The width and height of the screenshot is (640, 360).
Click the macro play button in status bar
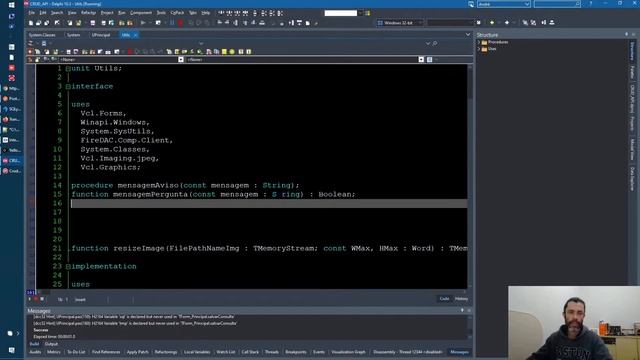tap(30, 299)
